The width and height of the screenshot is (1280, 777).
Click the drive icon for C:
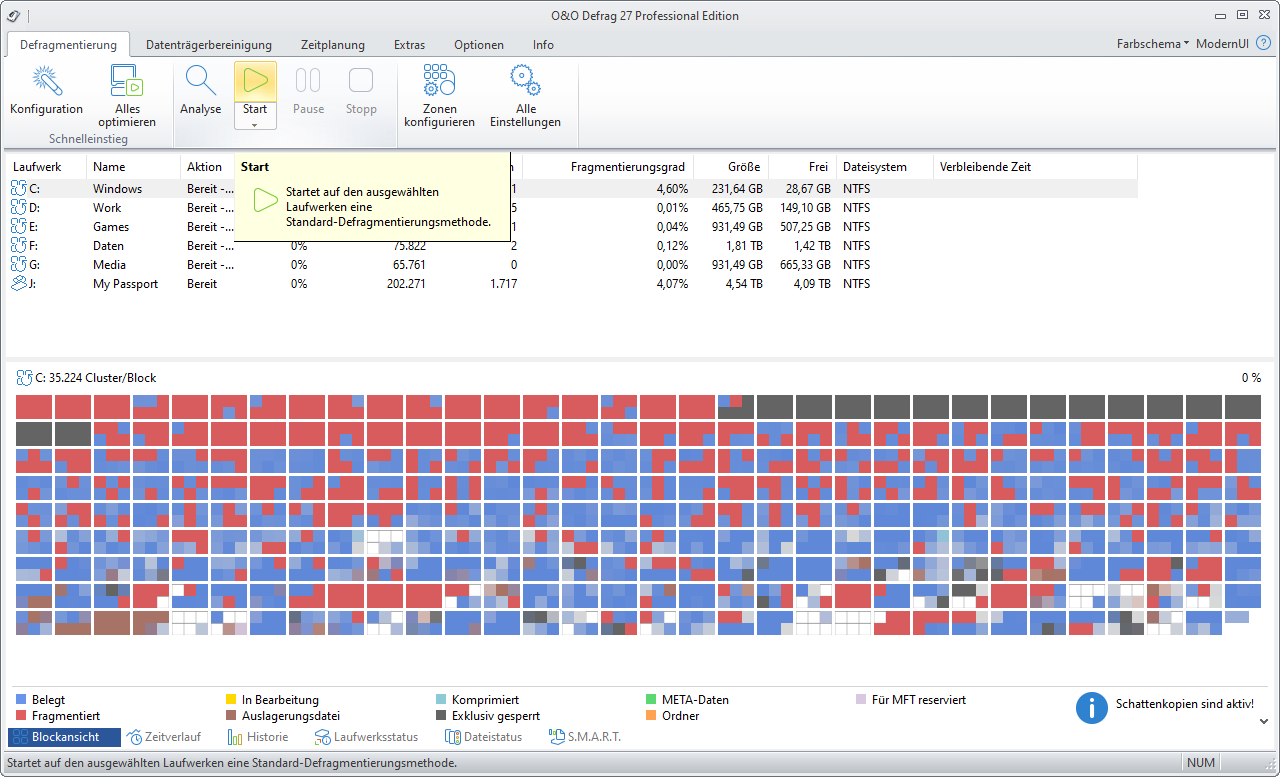(20, 188)
